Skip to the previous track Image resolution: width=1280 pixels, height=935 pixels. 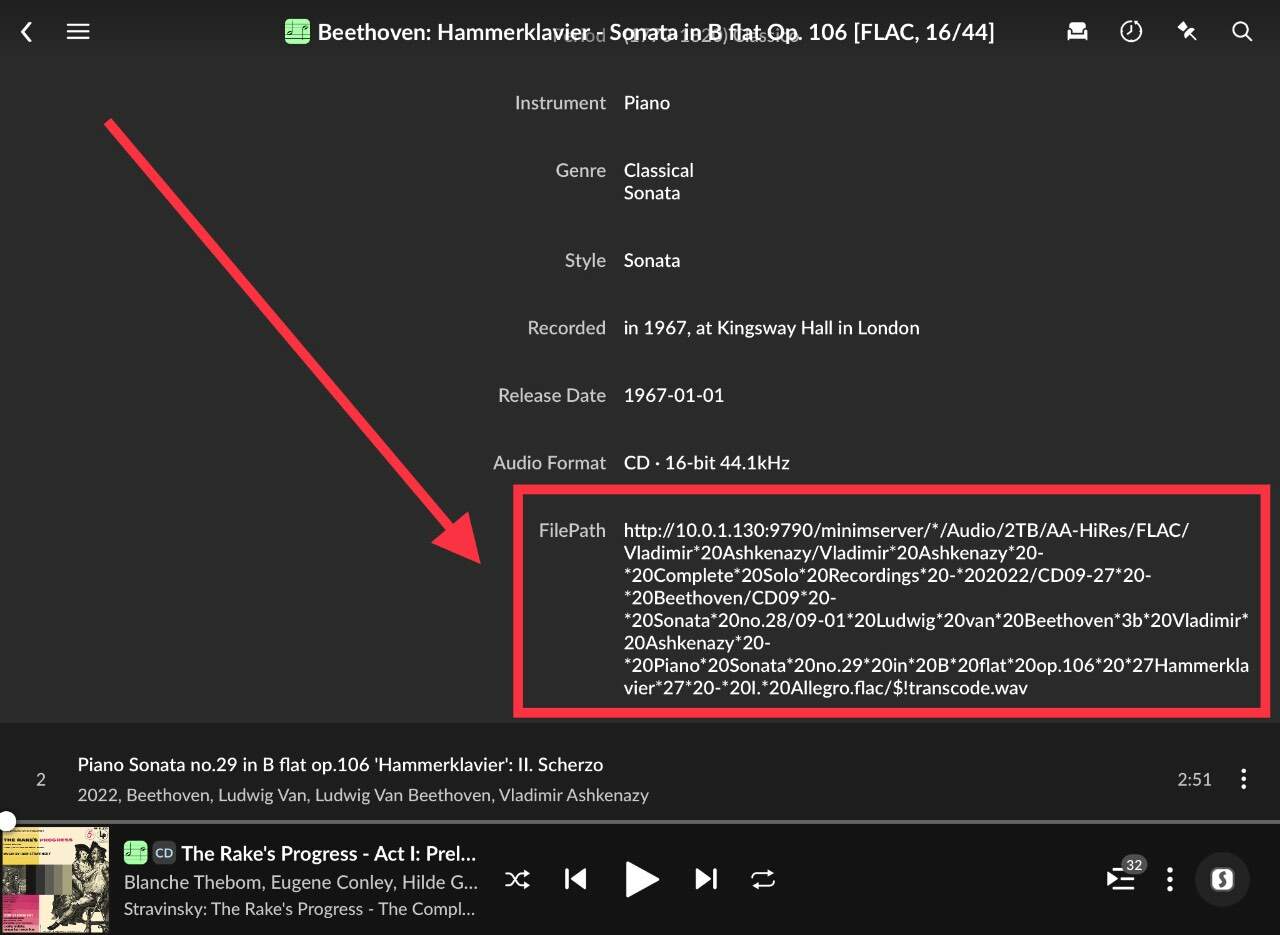576,879
